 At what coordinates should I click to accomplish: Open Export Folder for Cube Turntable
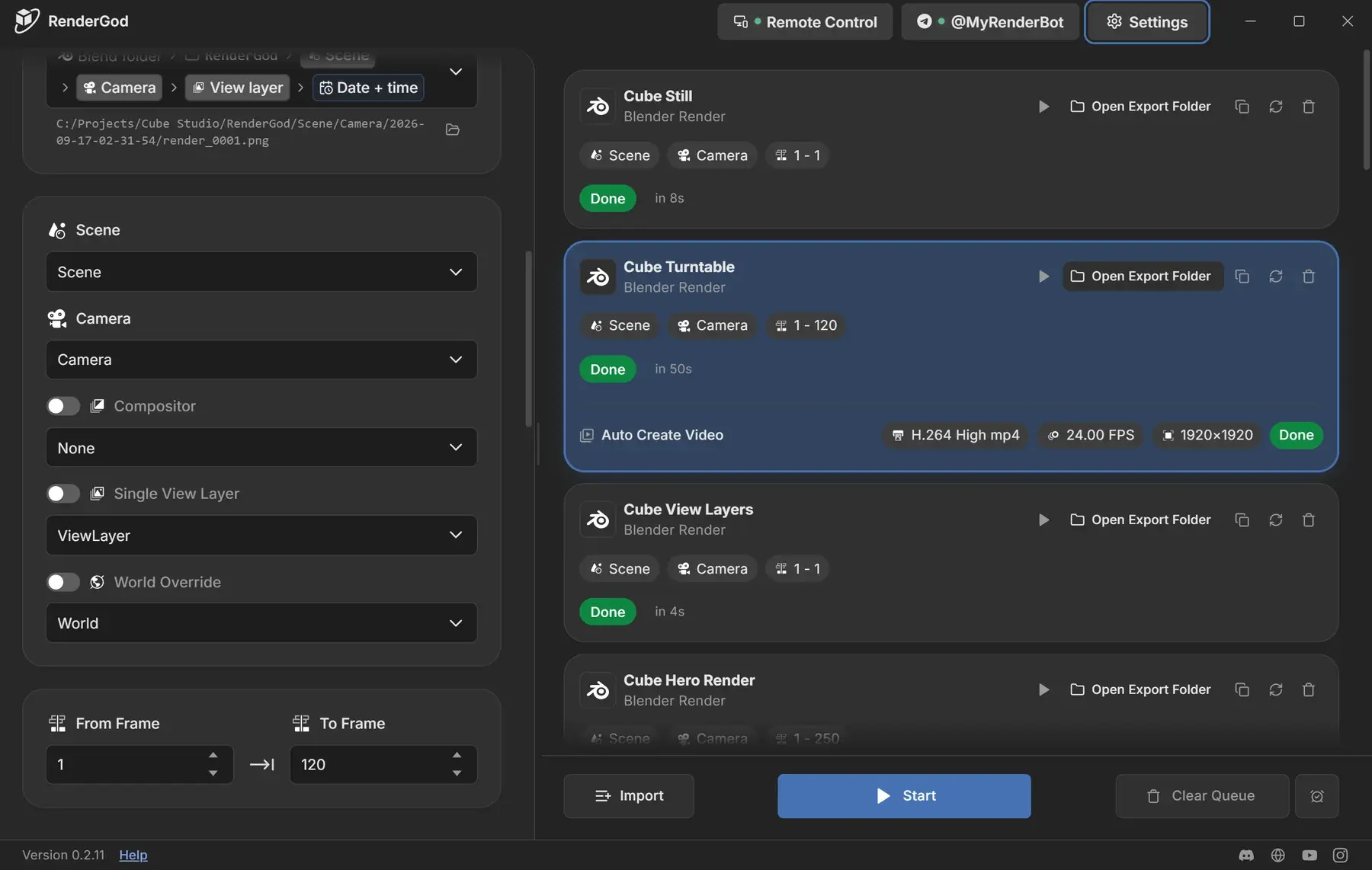pyautogui.click(x=1143, y=277)
